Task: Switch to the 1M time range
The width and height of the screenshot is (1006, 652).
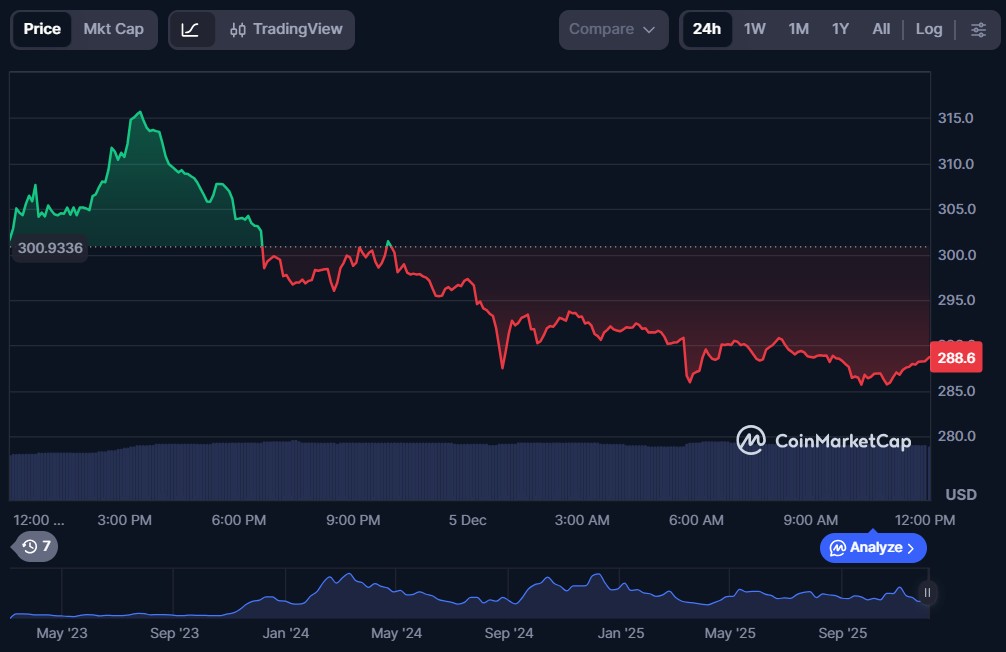Action: 798,30
